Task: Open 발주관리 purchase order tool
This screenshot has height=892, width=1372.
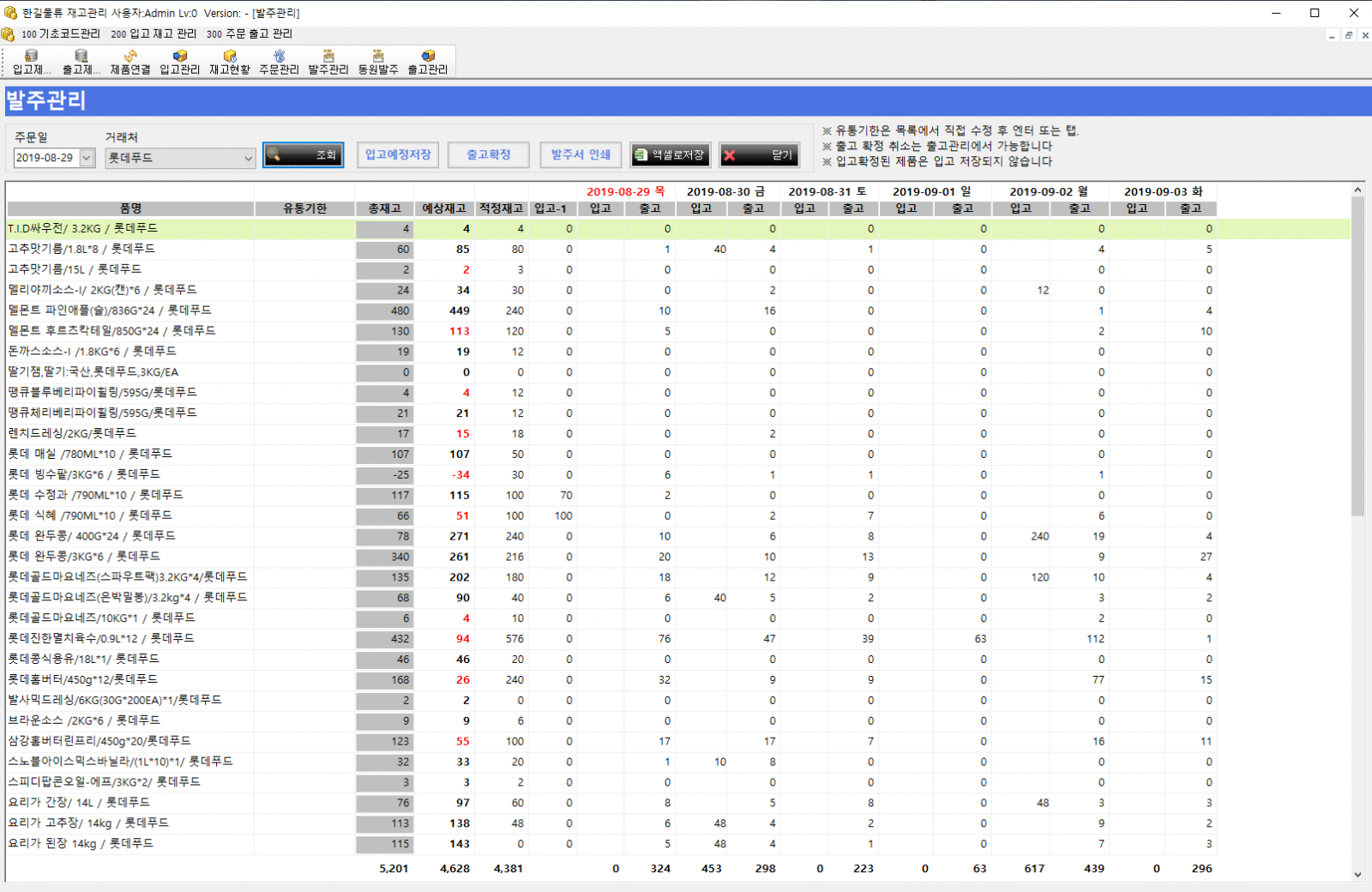Action: (x=328, y=62)
